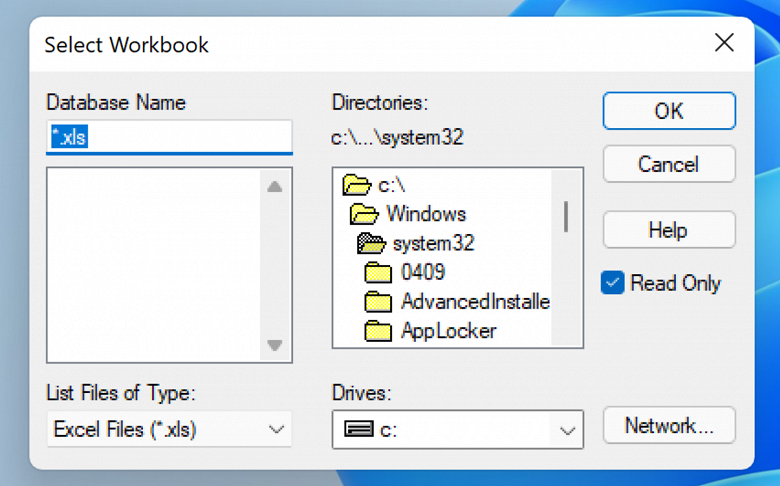This screenshot has height=486, width=780.
Task: Open the Help button
Action: click(x=668, y=230)
